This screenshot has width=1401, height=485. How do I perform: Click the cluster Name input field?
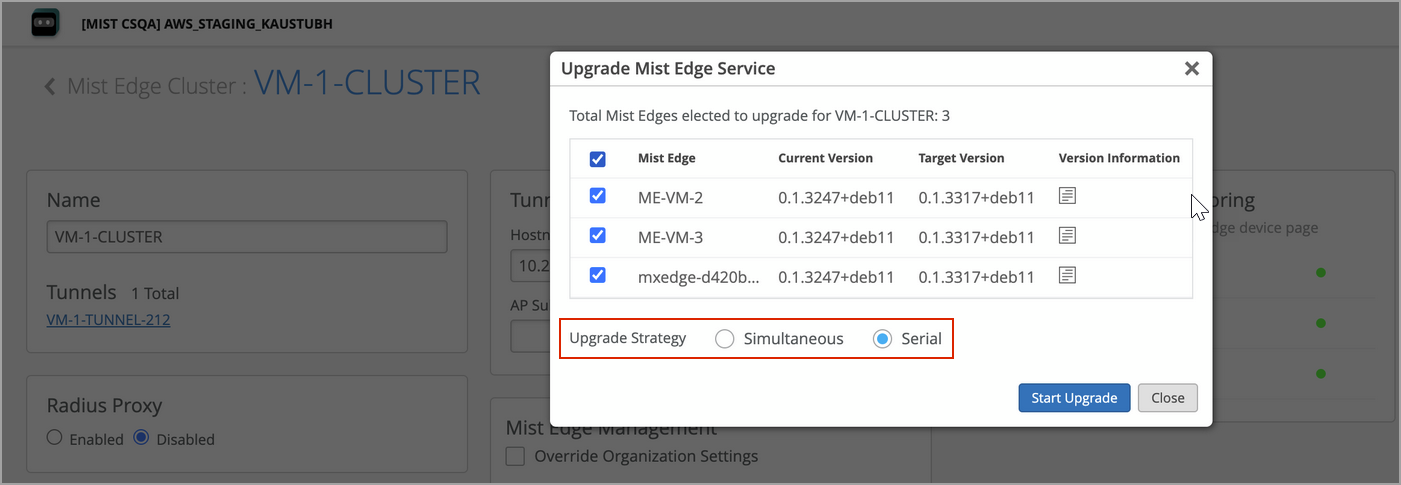click(x=247, y=237)
